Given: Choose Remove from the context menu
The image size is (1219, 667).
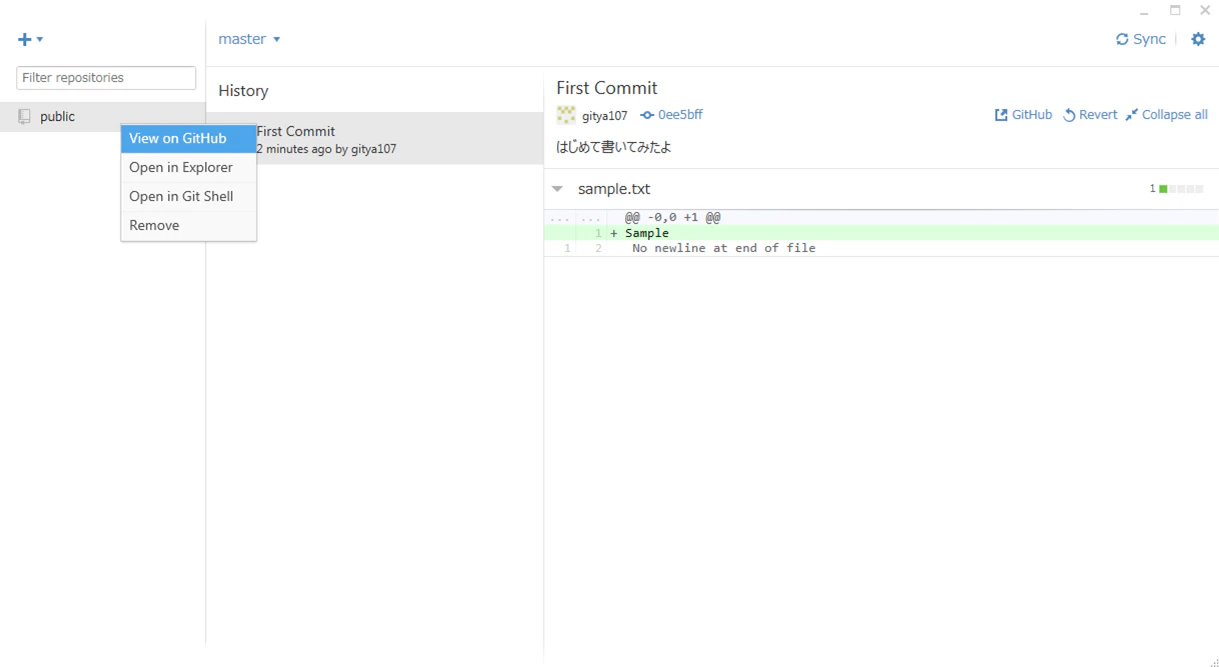Looking at the screenshot, I should pyautogui.click(x=188, y=226).
